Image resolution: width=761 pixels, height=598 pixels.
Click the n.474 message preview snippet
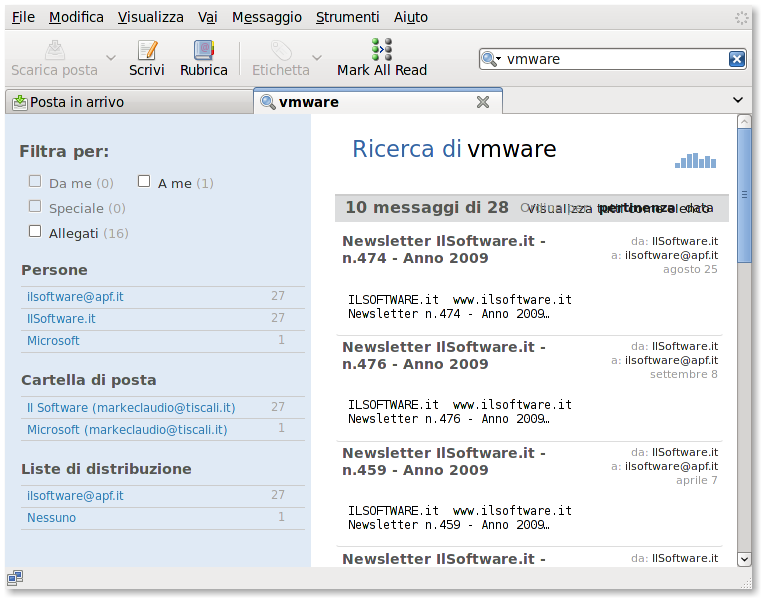pos(460,307)
